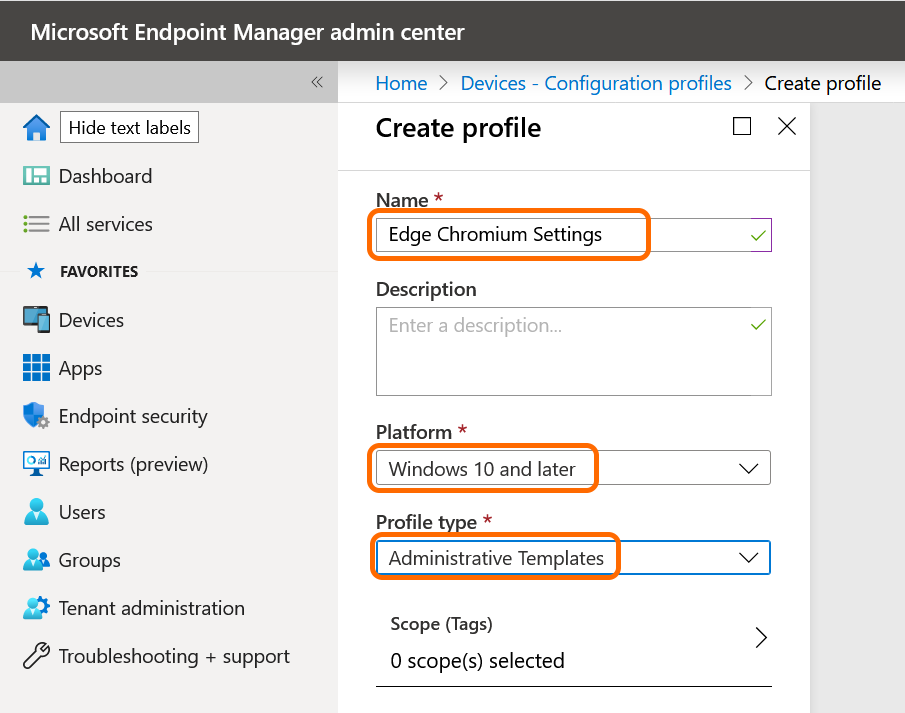905x713 pixels.
Task: Open Troubleshooting + support wrench icon
Action: pos(36,656)
